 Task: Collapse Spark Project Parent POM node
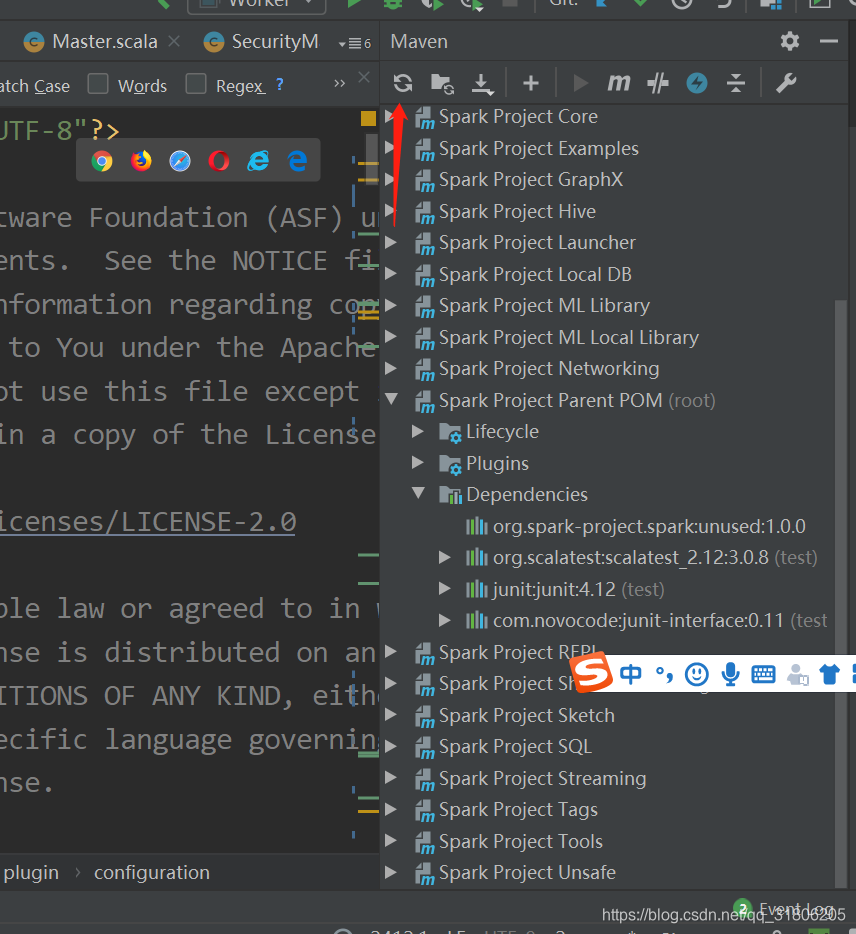coord(391,399)
